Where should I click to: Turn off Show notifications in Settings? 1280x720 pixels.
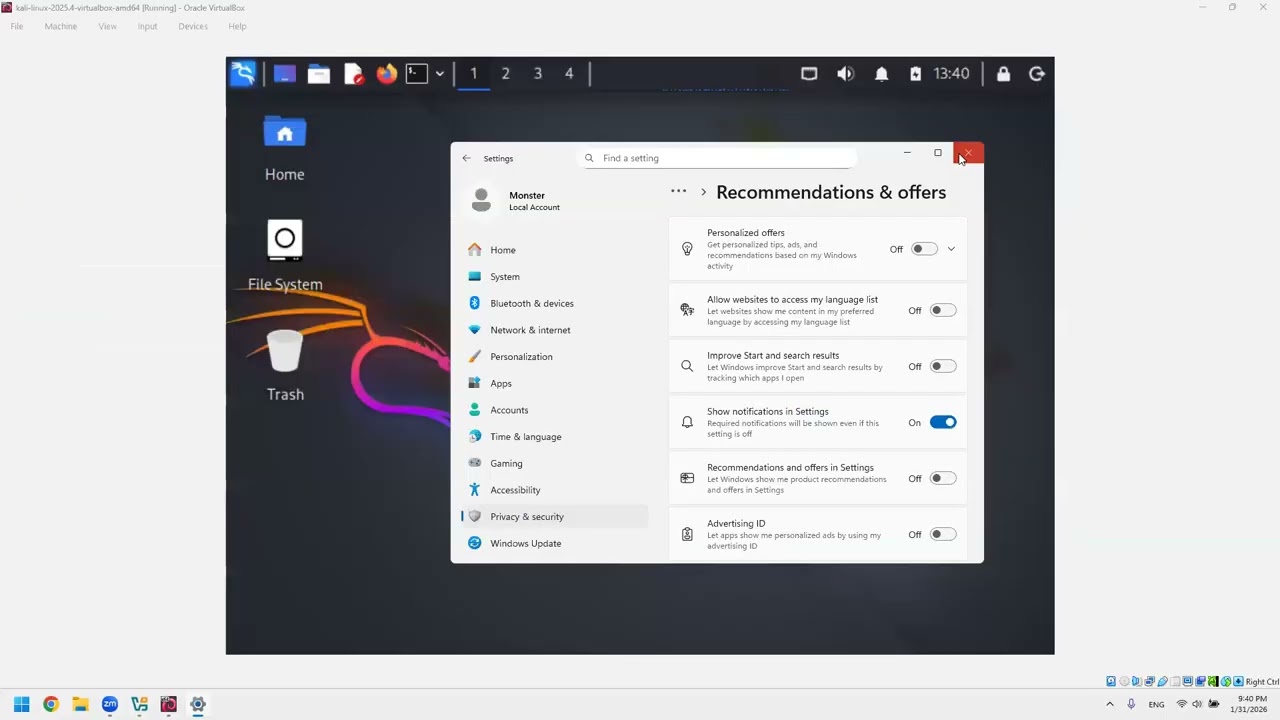pyautogui.click(x=943, y=422)
